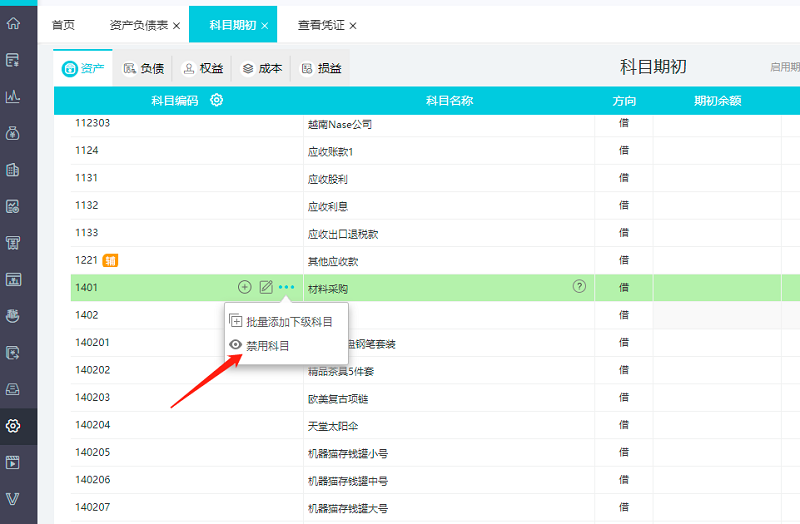Click the 方向 column header
Screen dimensions: 800x524
(624, 101)
